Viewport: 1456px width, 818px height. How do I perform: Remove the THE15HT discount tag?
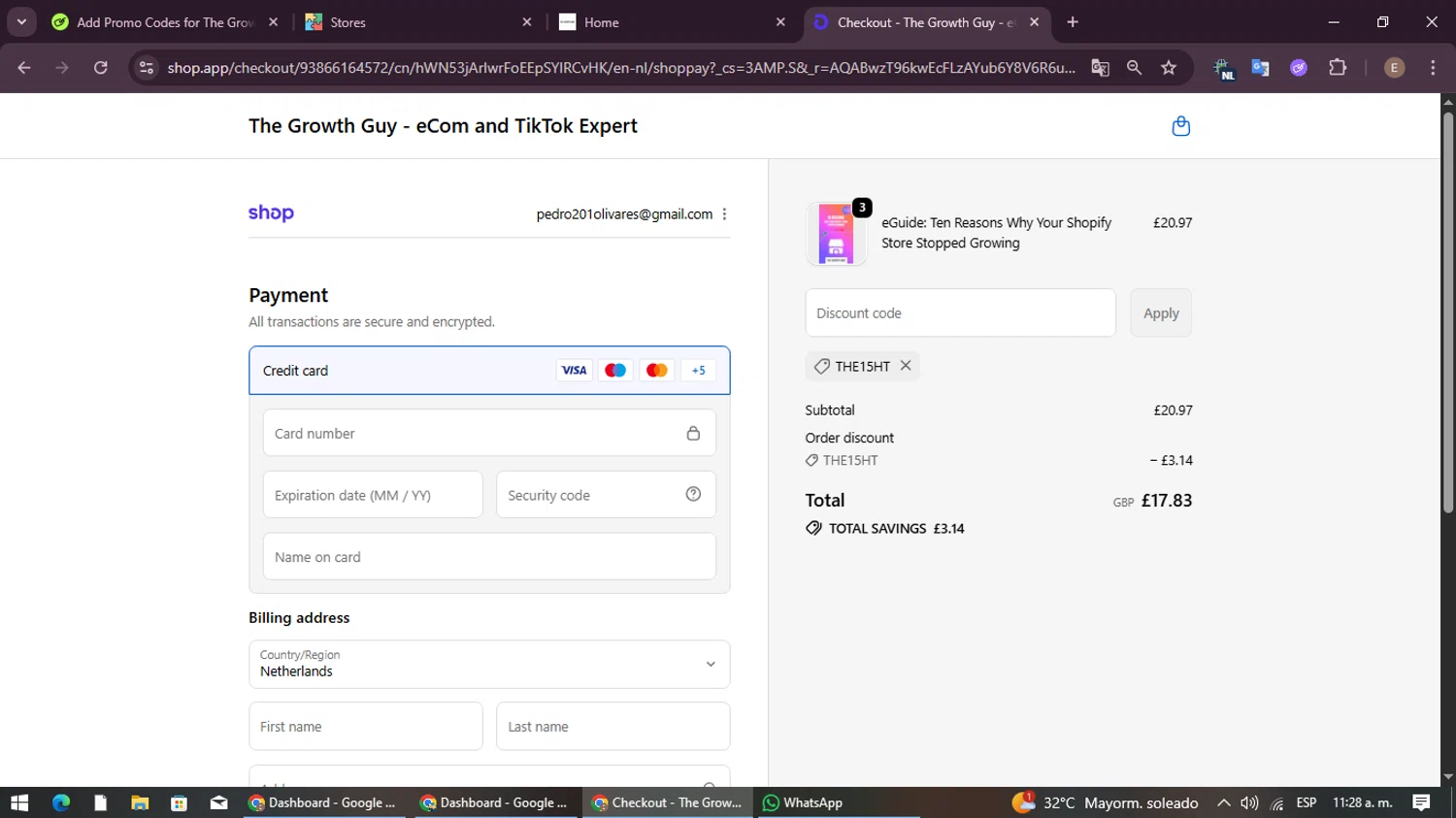click(x=906, y=366)
